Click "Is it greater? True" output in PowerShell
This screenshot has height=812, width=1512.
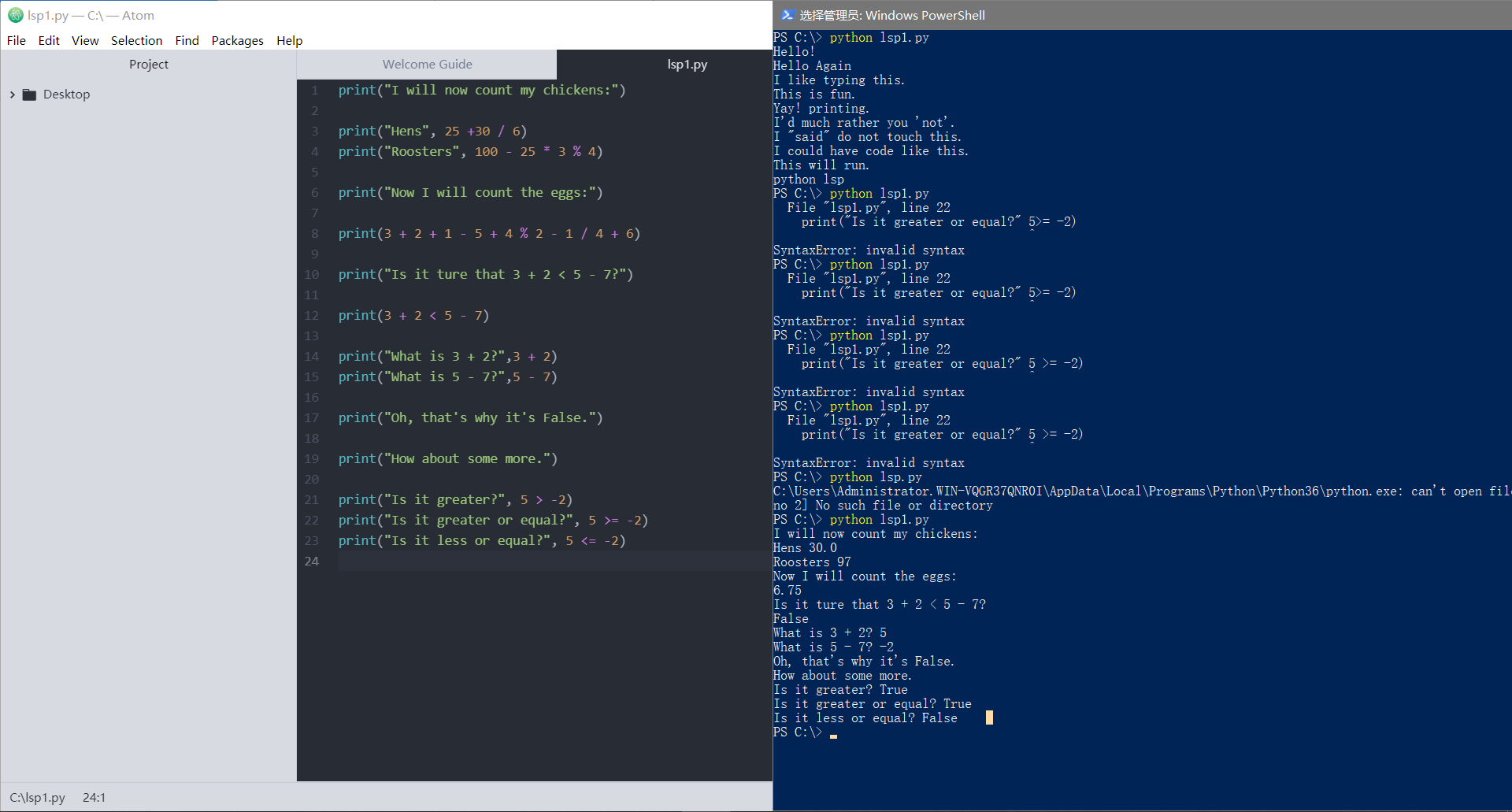click(840, 690)
